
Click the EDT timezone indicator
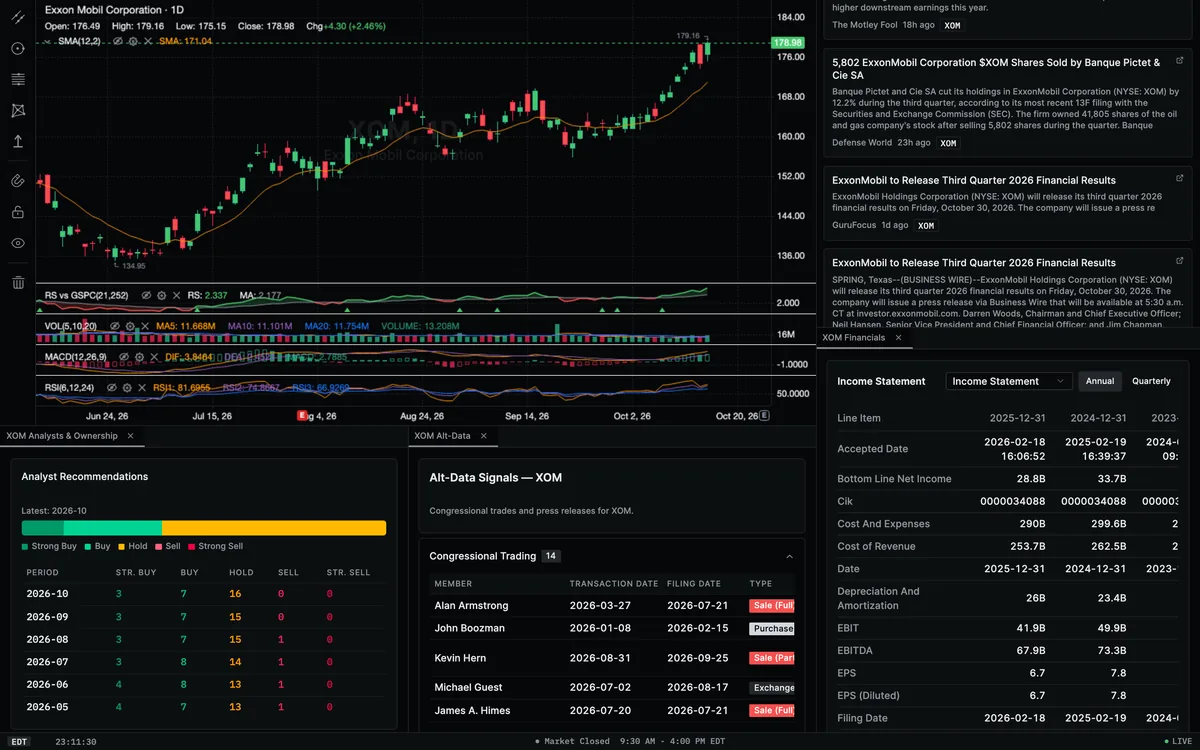click(20, 742)
